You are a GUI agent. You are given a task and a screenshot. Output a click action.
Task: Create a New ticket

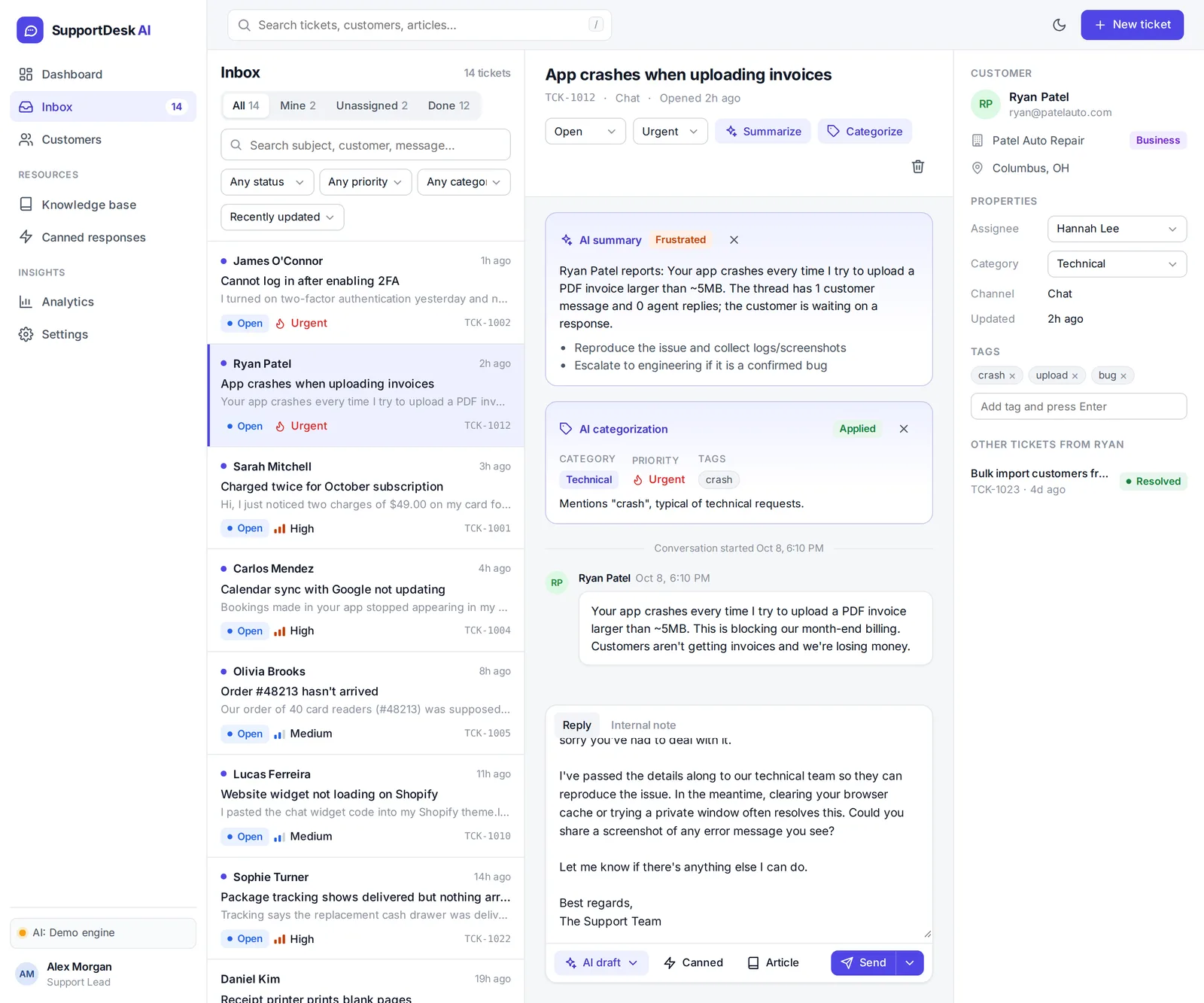pos(1132,25)
